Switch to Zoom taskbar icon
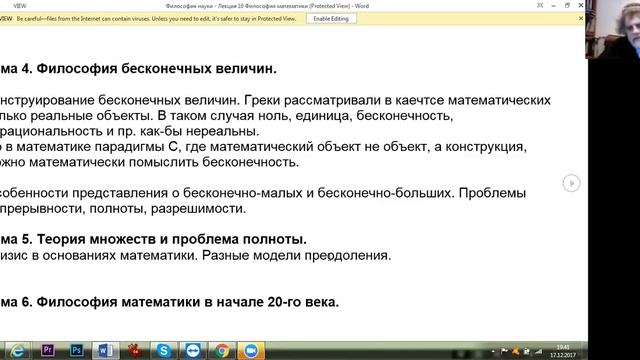The width and height of the screenshot is (640, 360). pyautogui.click(x=251, y=351)
